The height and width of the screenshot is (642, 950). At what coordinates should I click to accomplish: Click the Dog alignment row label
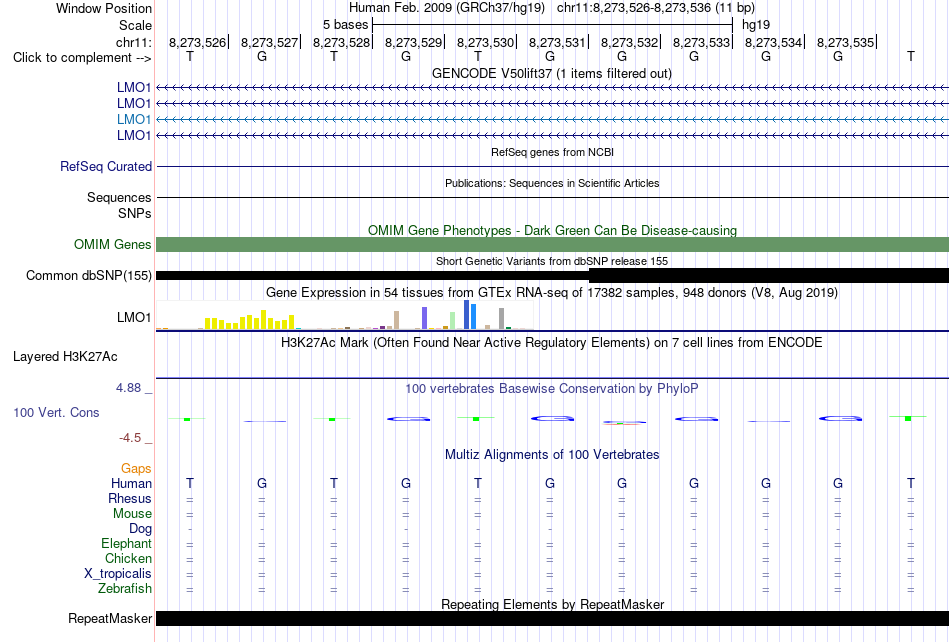140,528
